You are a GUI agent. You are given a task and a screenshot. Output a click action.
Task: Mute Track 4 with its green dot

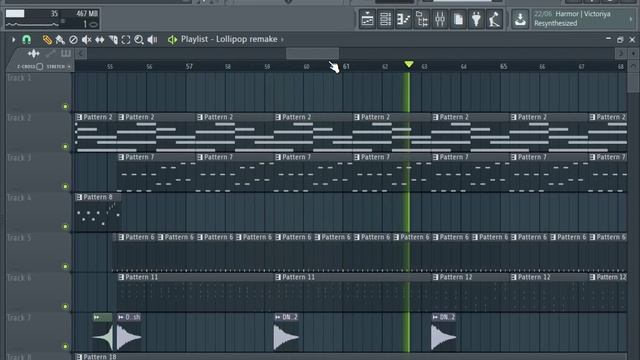pos(65,227)
